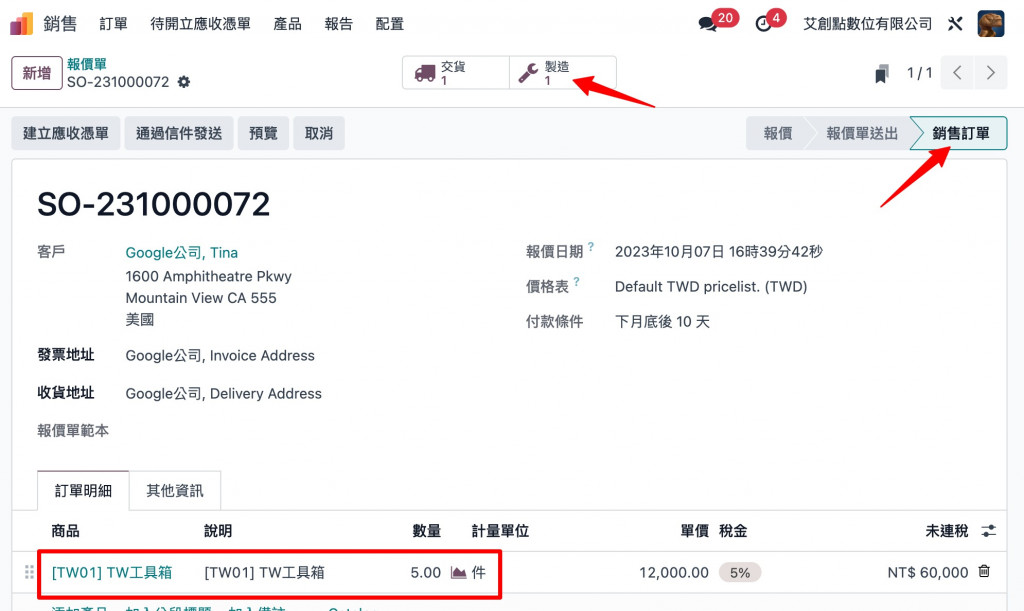This screenshot has width=1024, height=611.
Task: Open the 訂單 menu
Action: coord(114,24)
